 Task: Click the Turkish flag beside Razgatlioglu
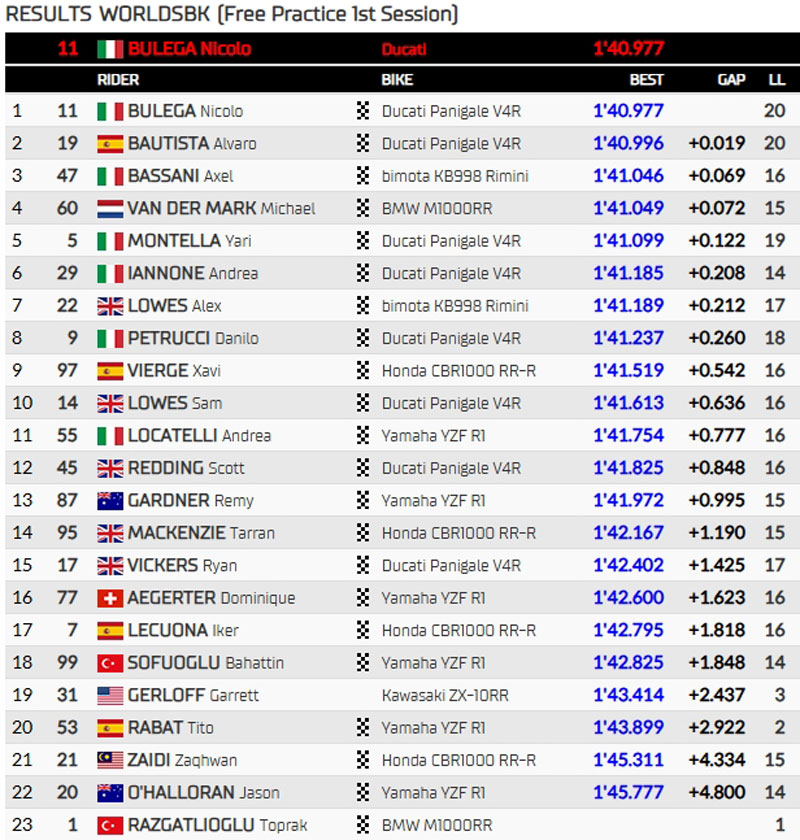click(110, 825)
